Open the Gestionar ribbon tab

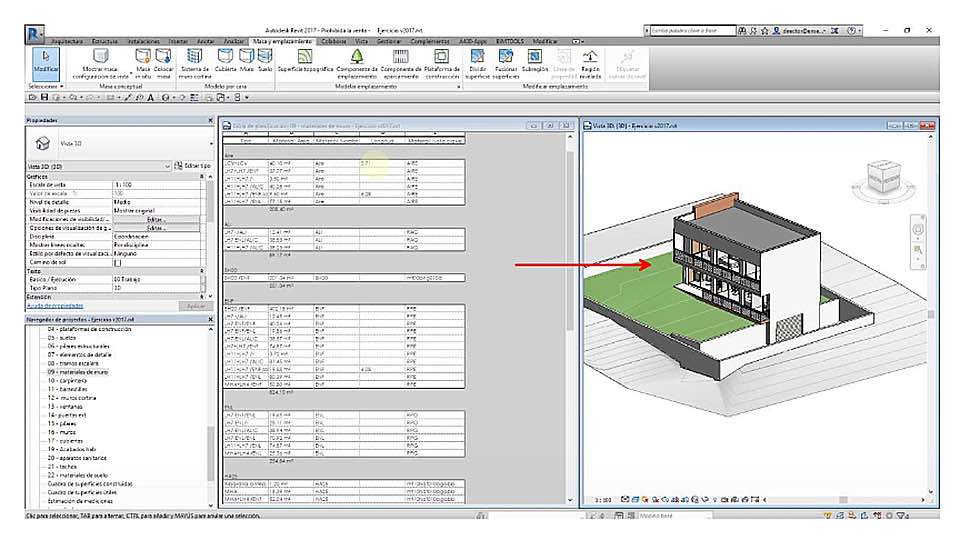point(389,42)
